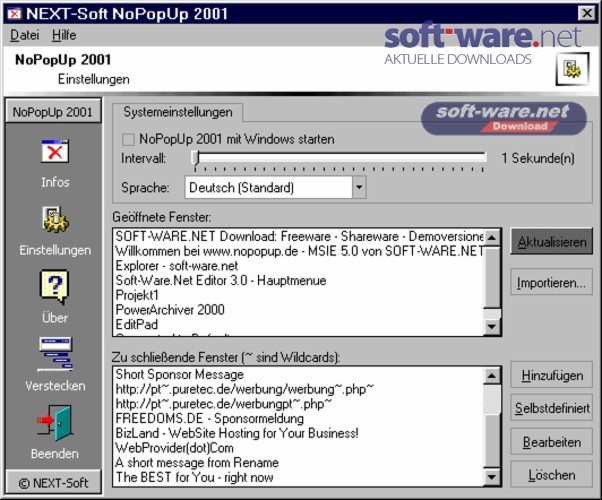
Task: Click the Bearbeiten button
Action: pos(552,442)
